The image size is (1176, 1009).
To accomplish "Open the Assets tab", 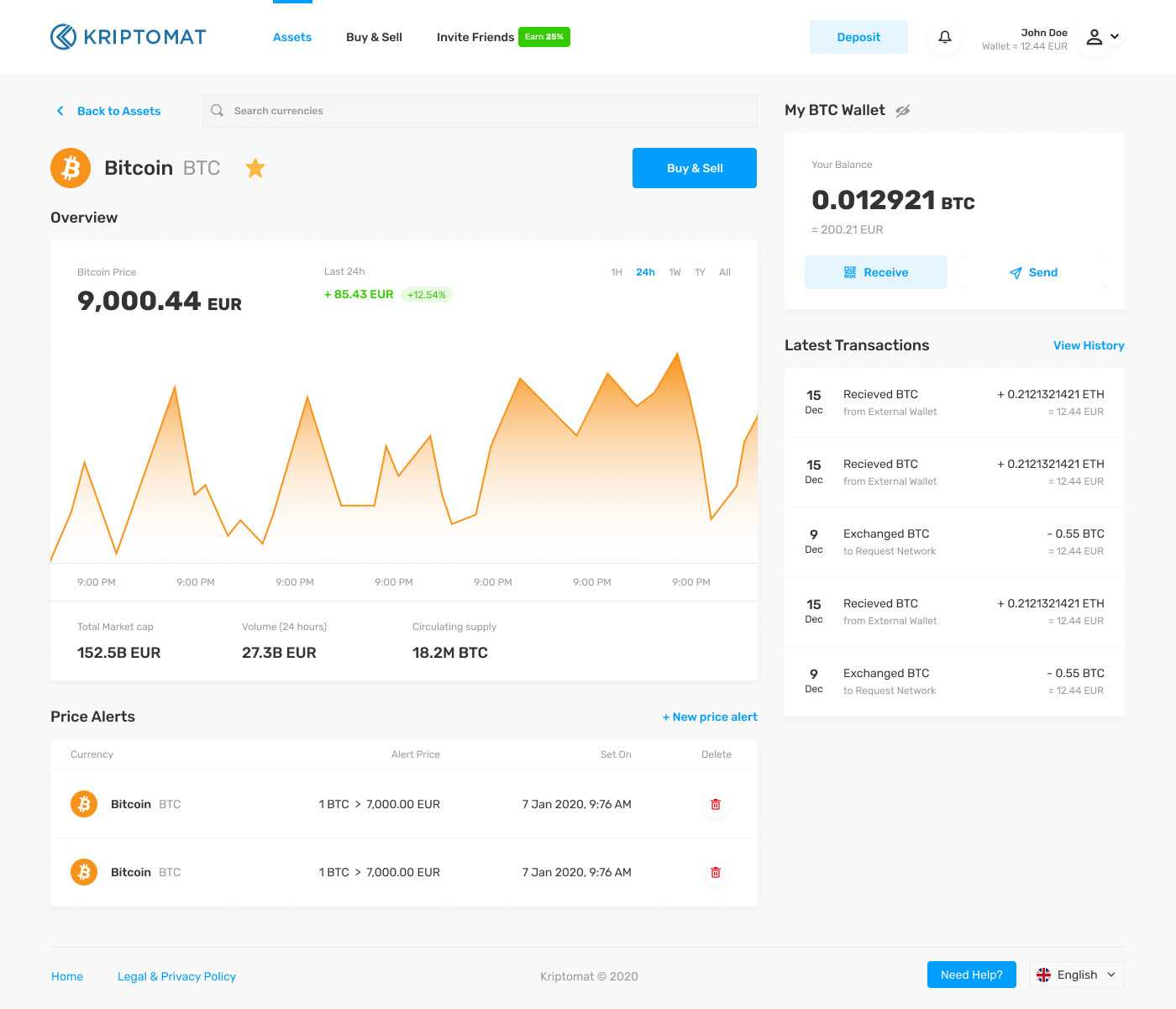I will [x=292, y=37].
